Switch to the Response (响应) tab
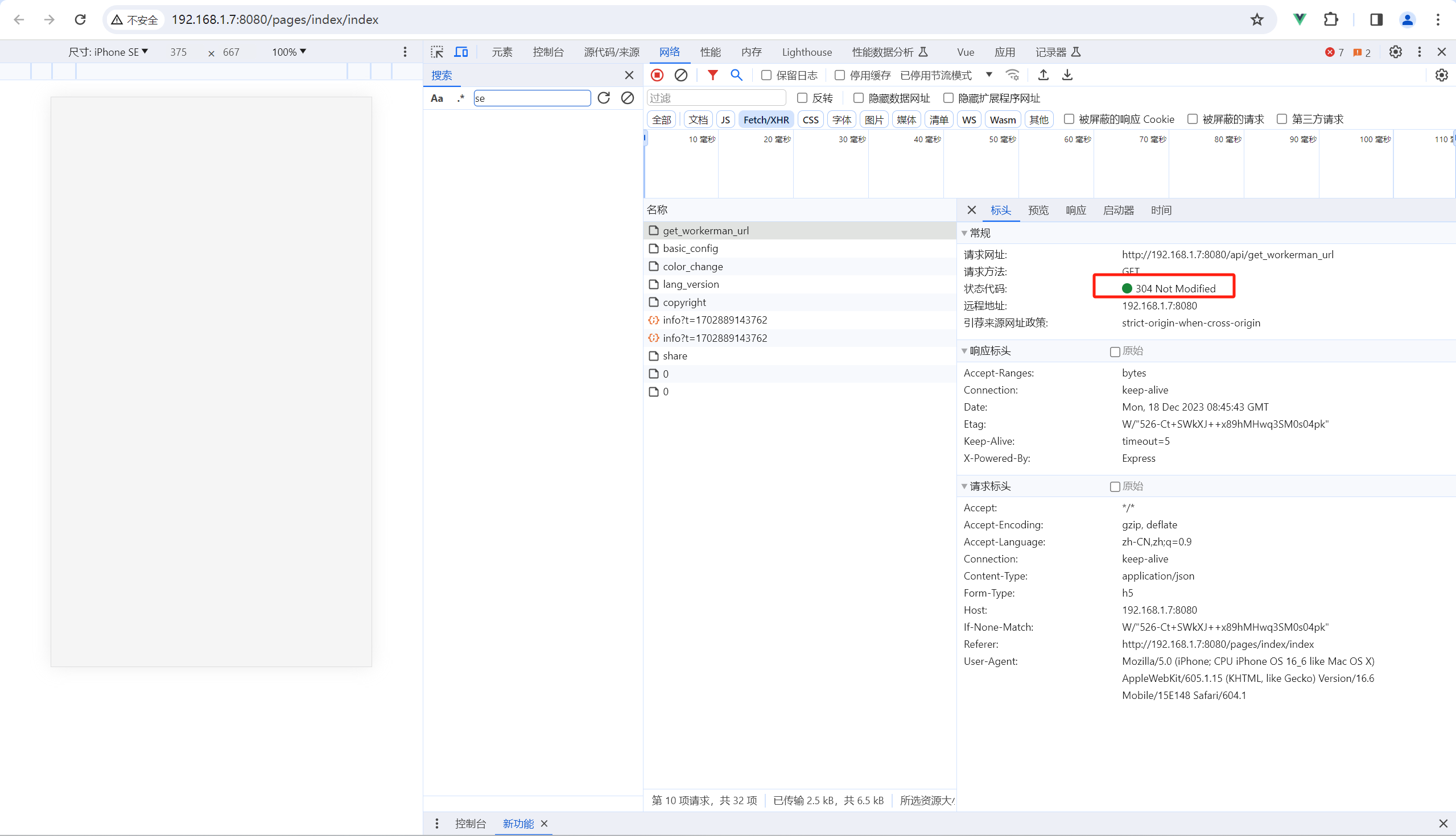 [1076, 210]
